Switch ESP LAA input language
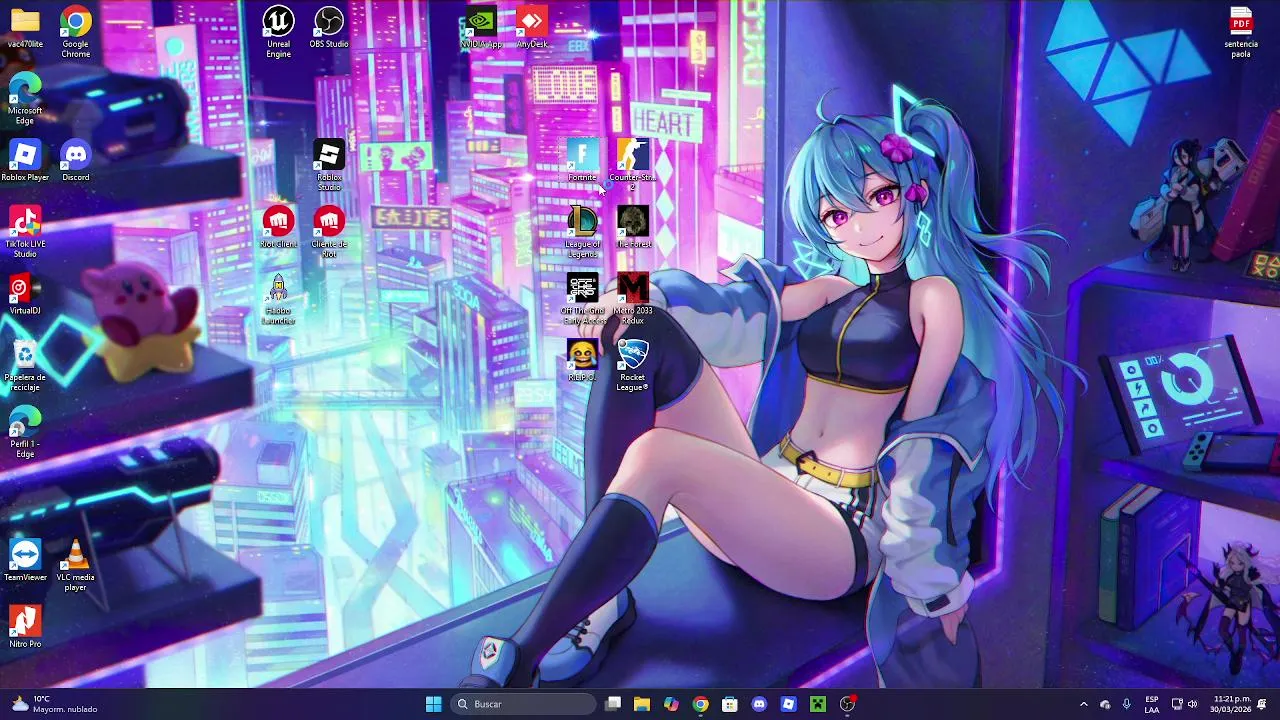Viewport: 1280px width, 720px height. (1152, 704)
